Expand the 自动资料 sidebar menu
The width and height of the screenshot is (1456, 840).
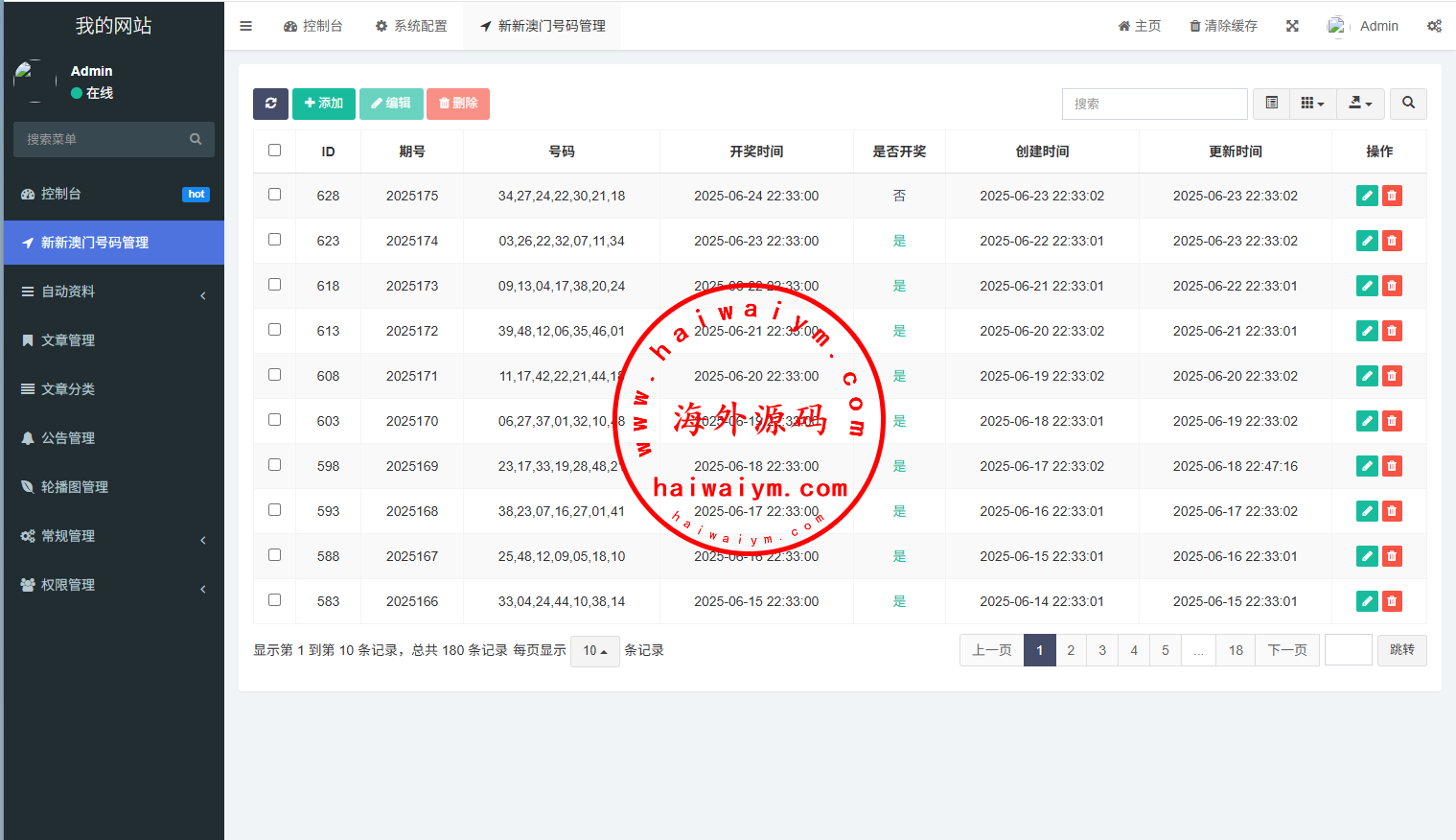(x=113, y=292)
